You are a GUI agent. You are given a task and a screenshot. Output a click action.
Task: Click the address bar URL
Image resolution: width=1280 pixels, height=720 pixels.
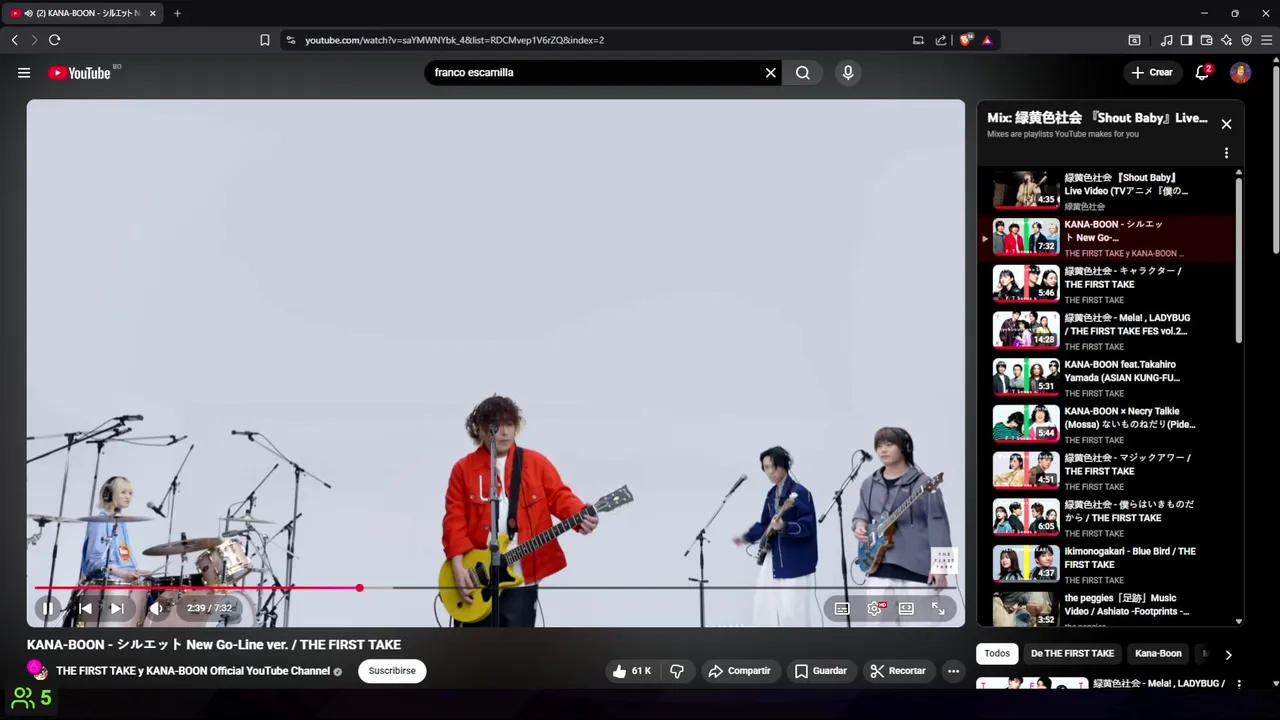[x=454, y=40]
